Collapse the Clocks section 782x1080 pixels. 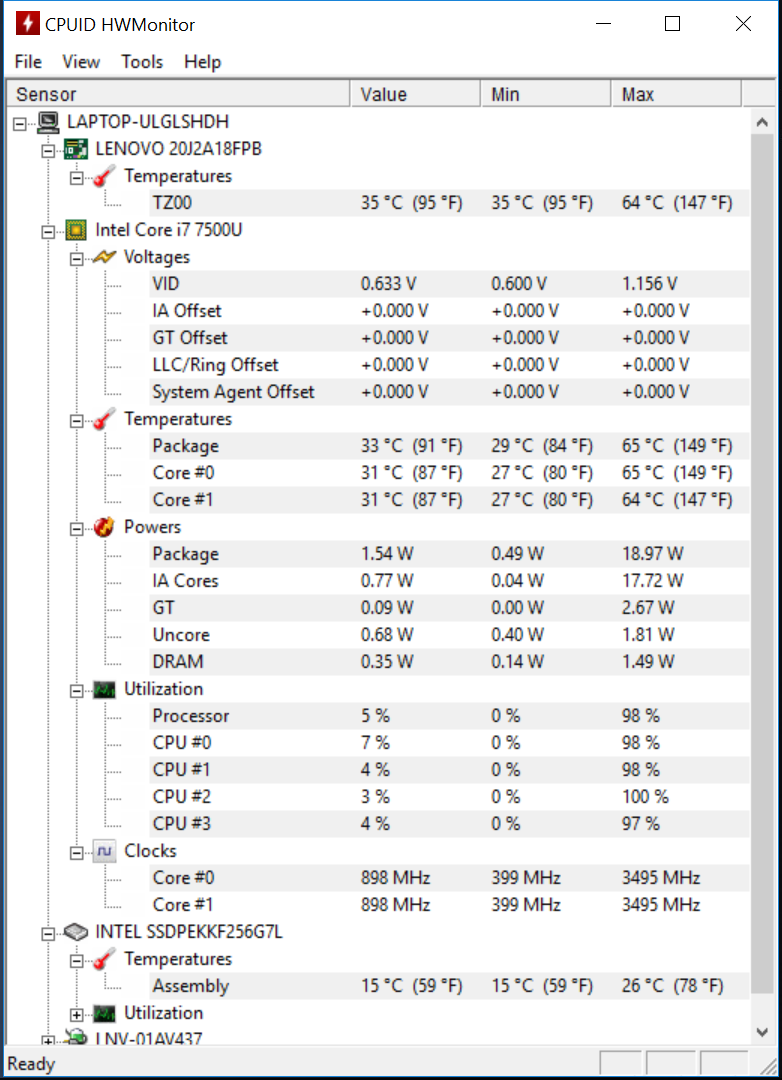coord(76,853)
